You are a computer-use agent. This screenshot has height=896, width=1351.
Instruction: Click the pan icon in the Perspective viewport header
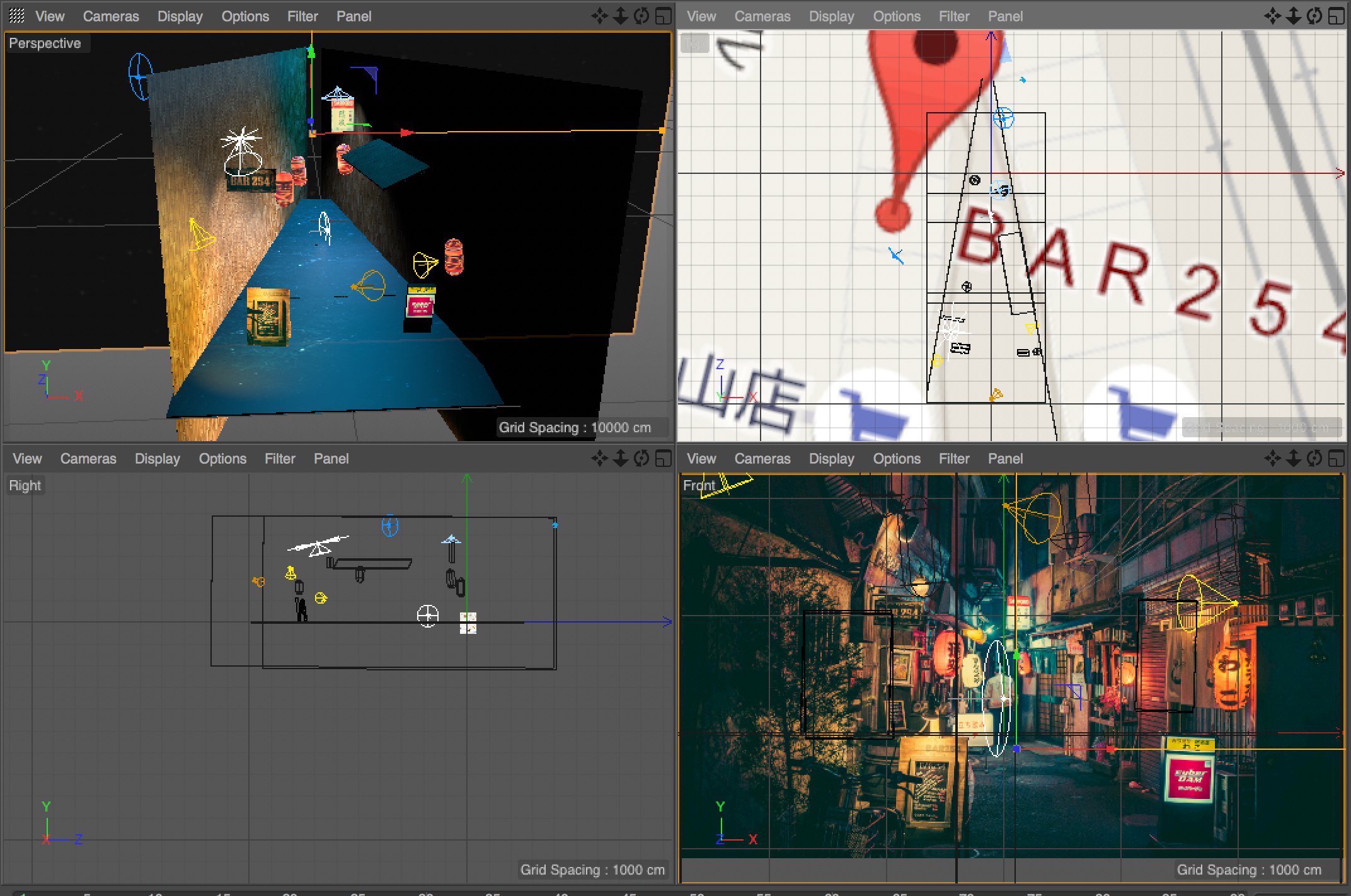tap(599, 16)
